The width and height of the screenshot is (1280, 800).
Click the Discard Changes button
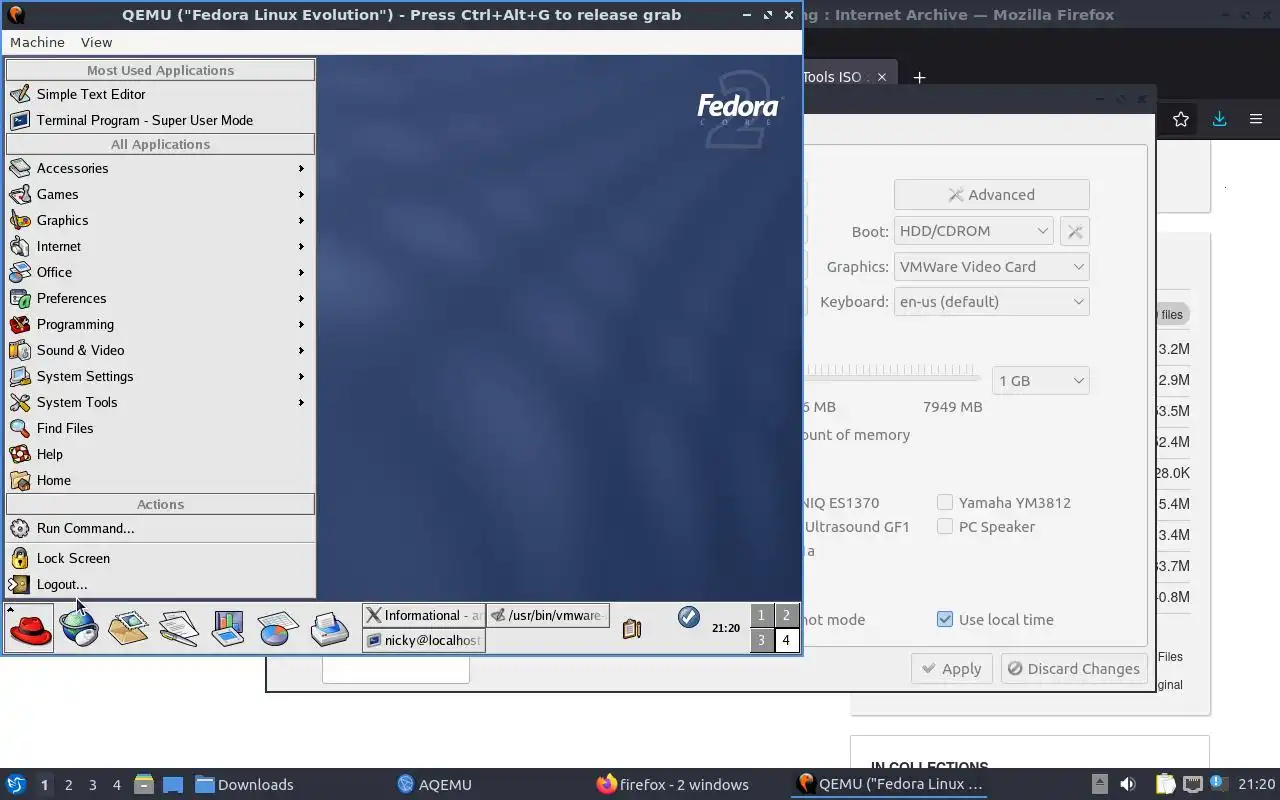click(x=1073, y=669)
